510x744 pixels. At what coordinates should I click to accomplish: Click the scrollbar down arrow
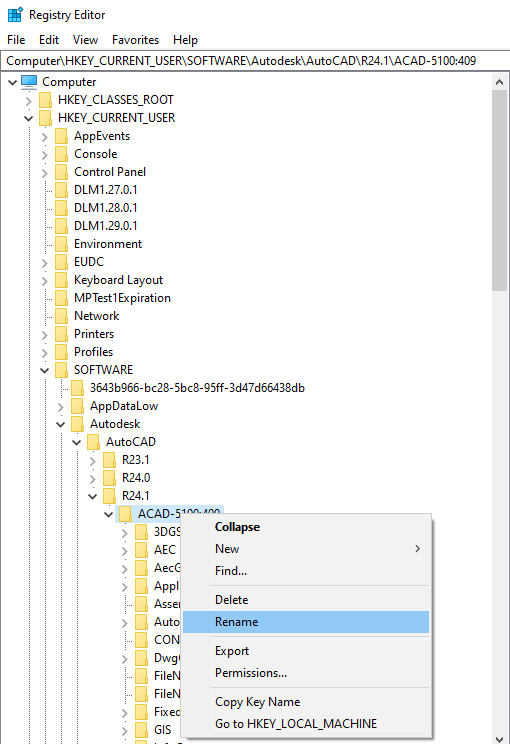(499, 738)
